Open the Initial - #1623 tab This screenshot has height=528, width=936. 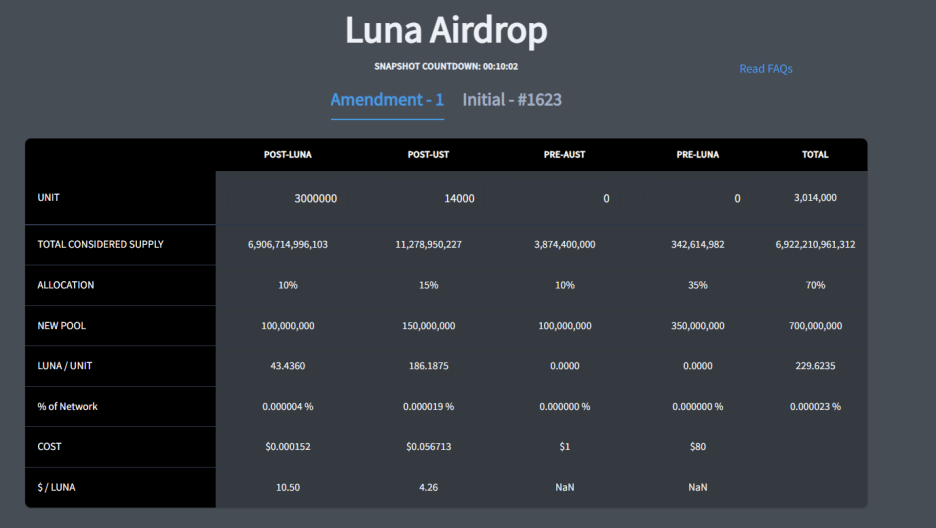coord(512,100)
